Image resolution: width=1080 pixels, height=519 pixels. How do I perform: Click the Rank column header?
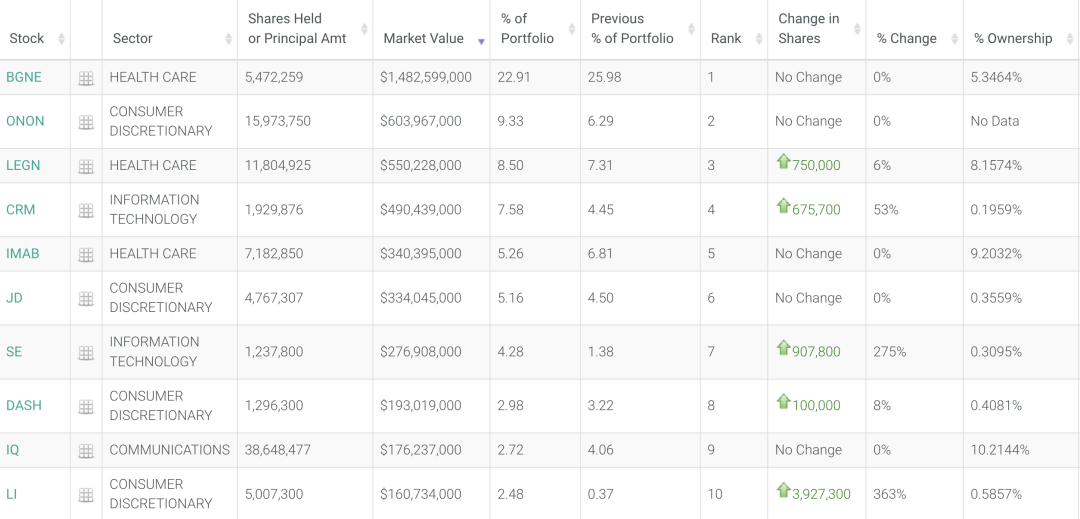coord(726,38)
